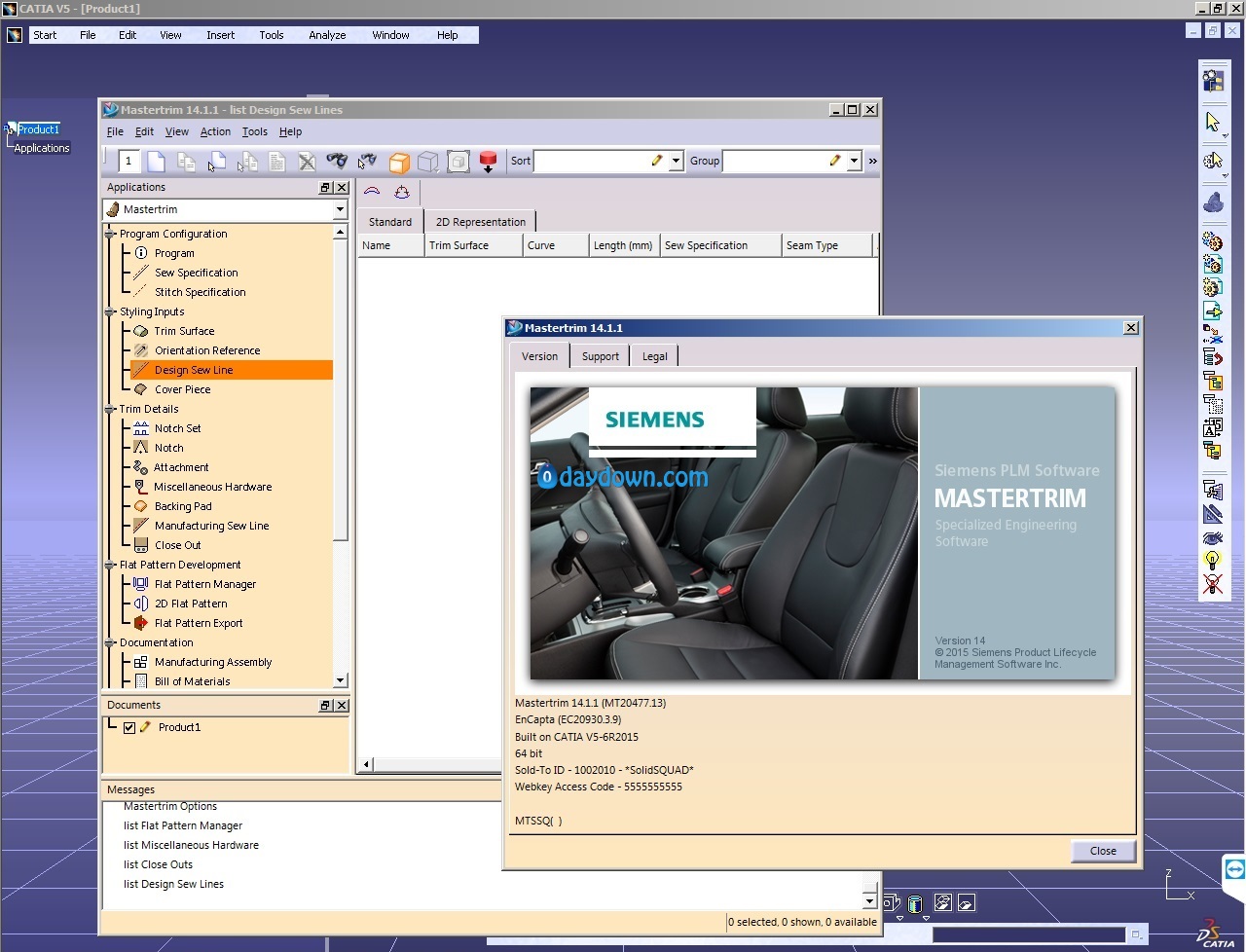
Task: Click the CATIA workbench icon beside Start menu
Action: coord(15,35)
